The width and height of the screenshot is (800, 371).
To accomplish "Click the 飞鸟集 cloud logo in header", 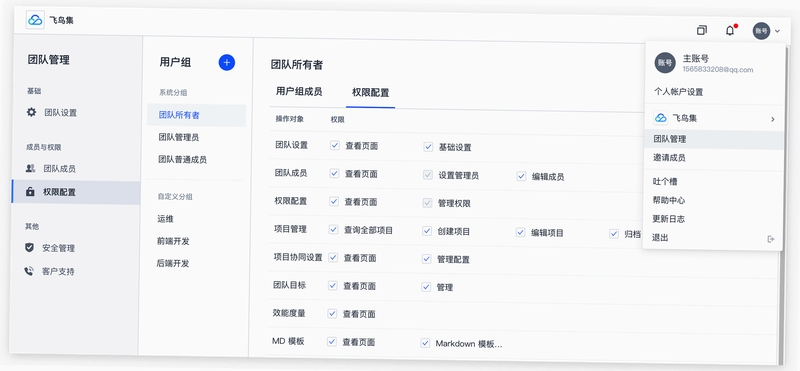I will pyautogui.click(x=35, y=20).
